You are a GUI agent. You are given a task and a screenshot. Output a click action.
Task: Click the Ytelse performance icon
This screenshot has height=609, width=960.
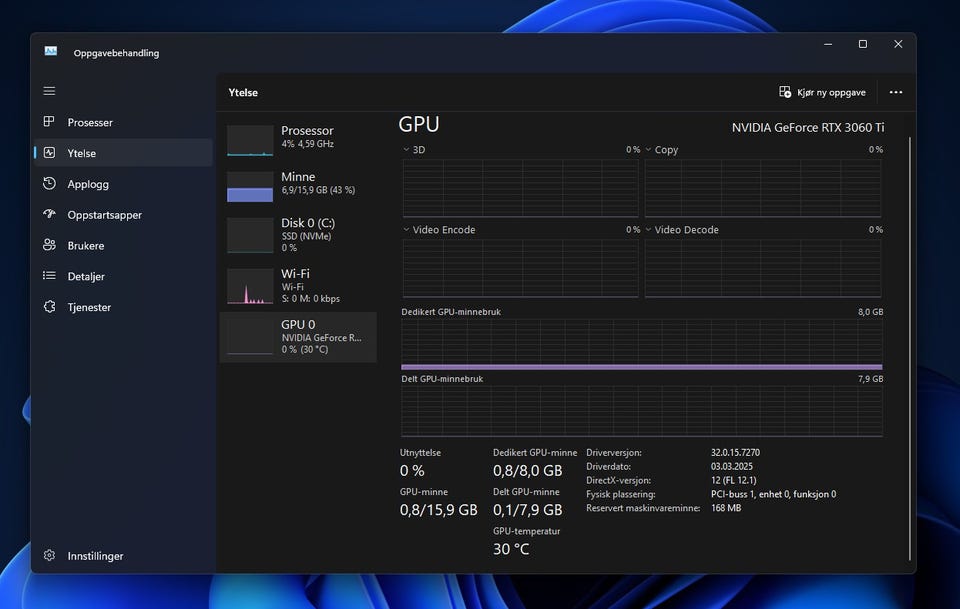[x=49, y=153]
